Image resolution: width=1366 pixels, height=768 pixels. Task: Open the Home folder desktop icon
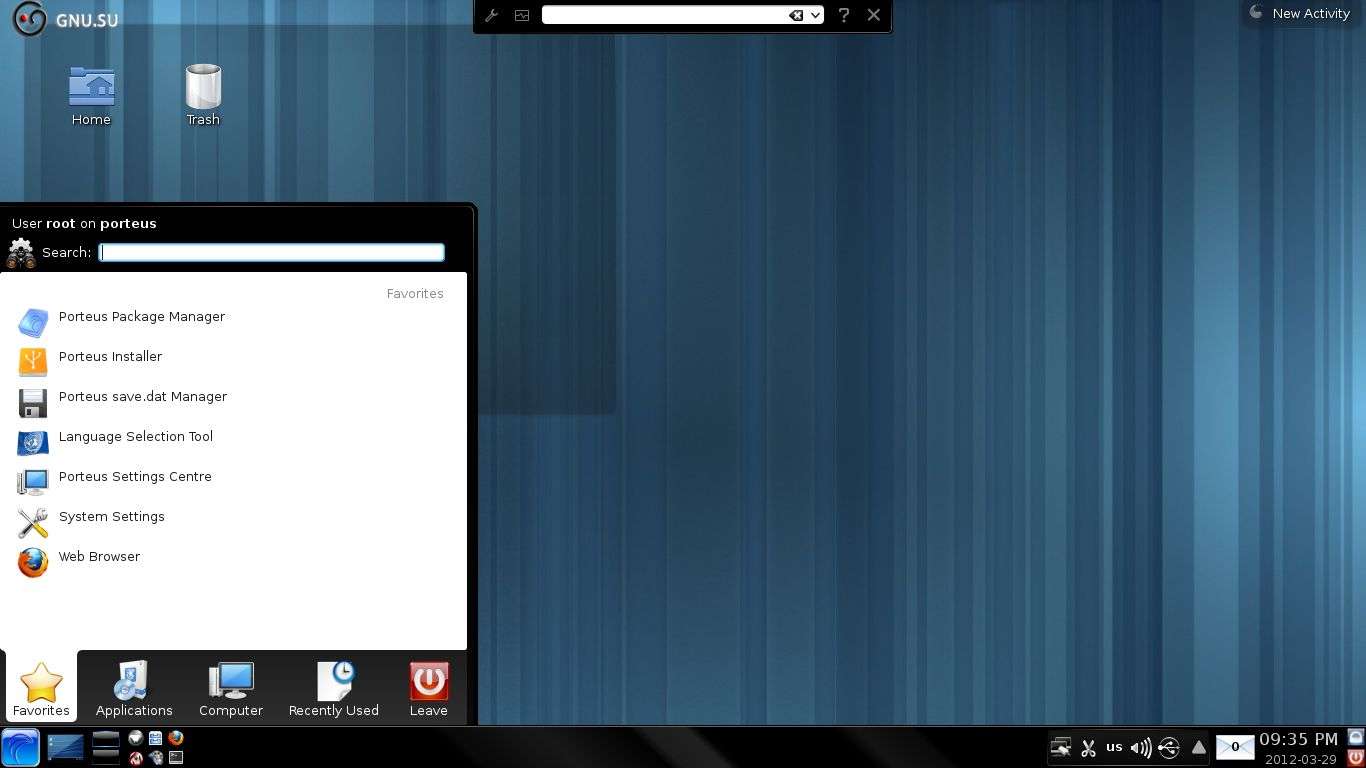91,96
